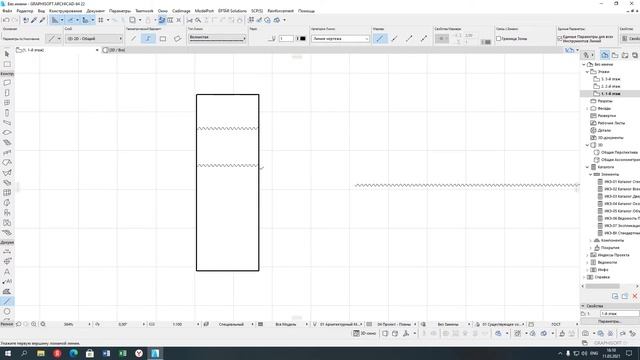The width and height of the screenshot is (640, 360).
Task: Select the second arrowhead marker option
Action: pyautogui.click(x=395, y=38)
